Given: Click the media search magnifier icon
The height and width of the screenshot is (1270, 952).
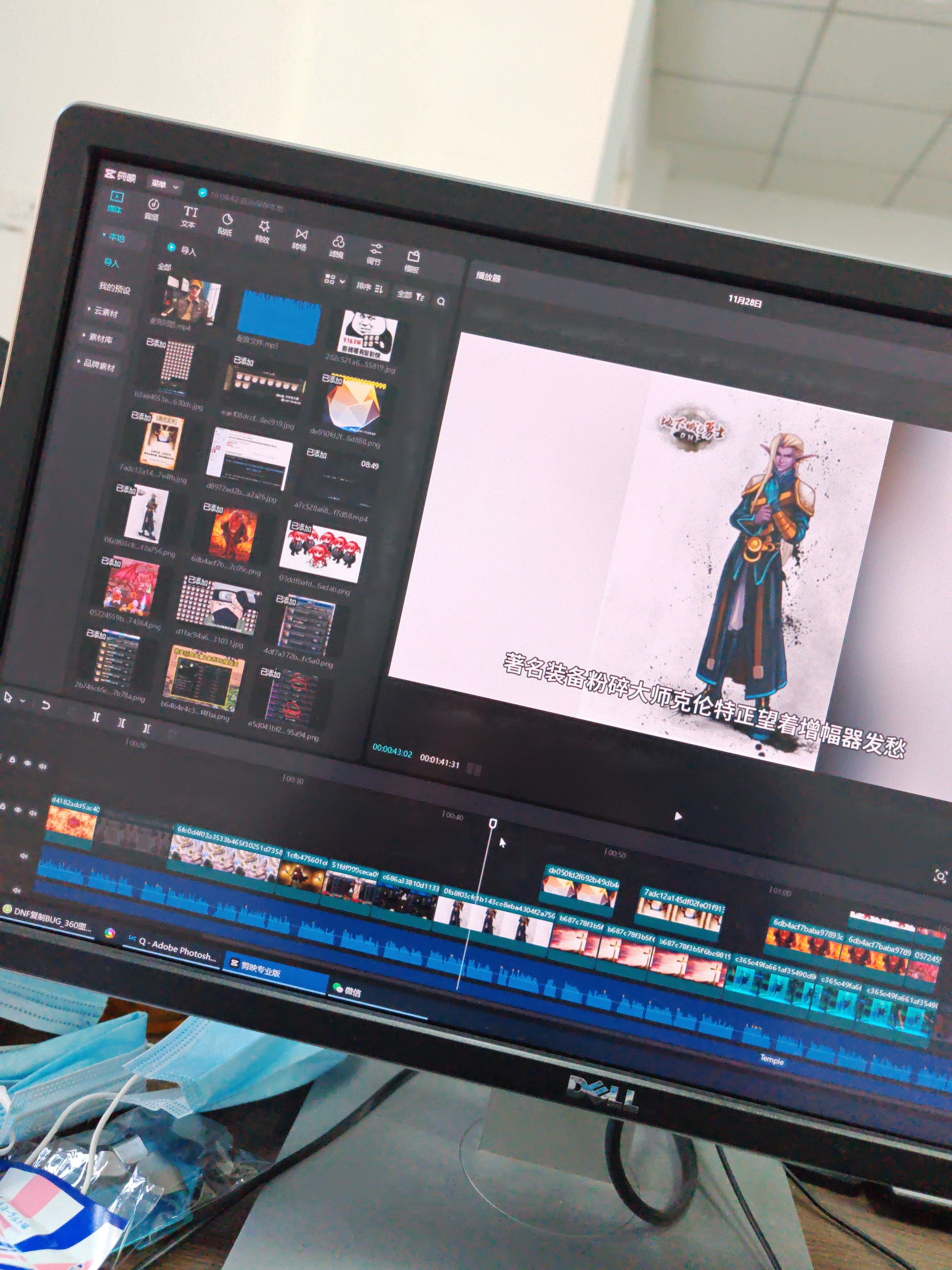Looking at the screenshot, I should tap(441, 301).
